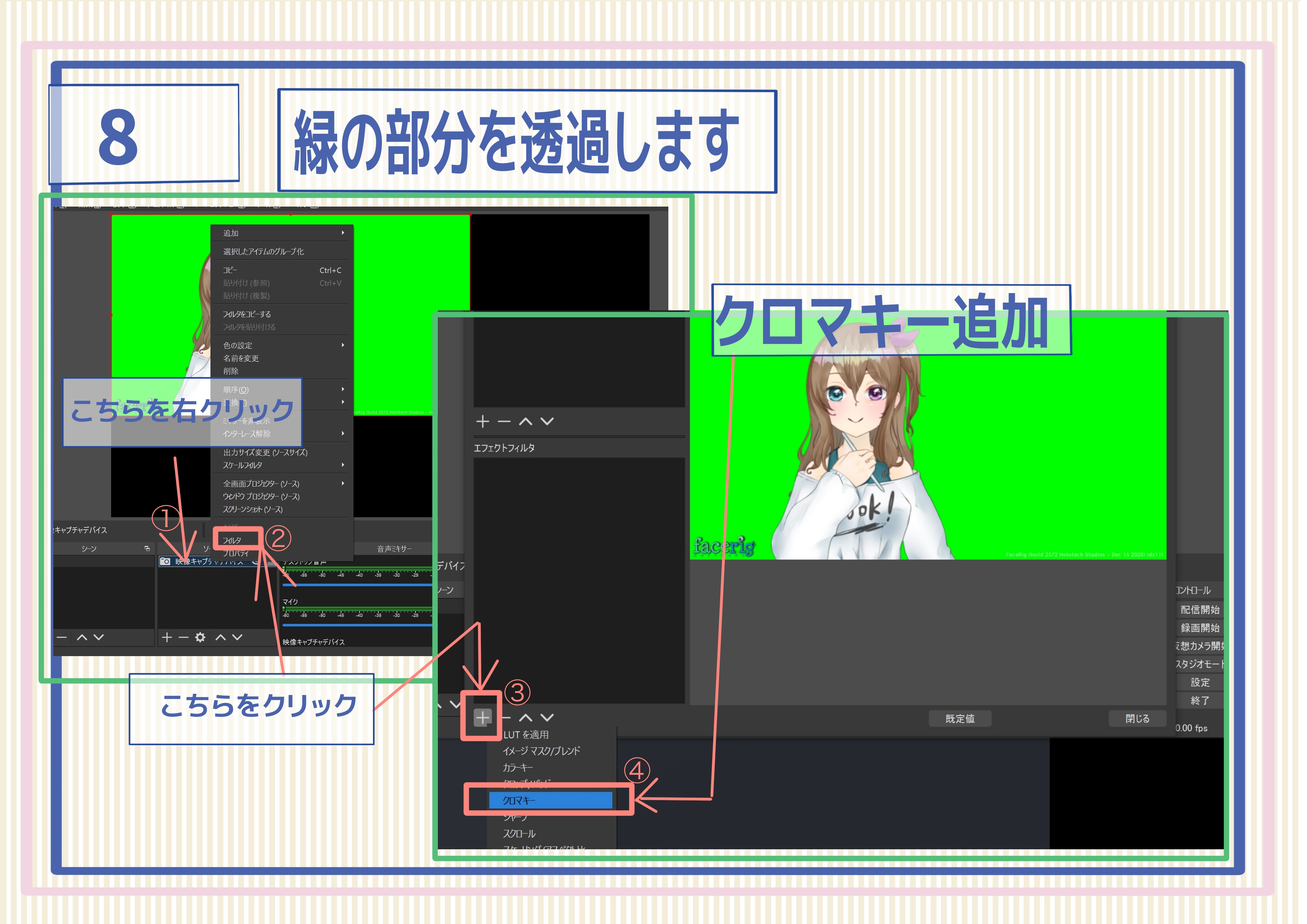Expand the 色の設定 submenu arrow

click(343, 345)
